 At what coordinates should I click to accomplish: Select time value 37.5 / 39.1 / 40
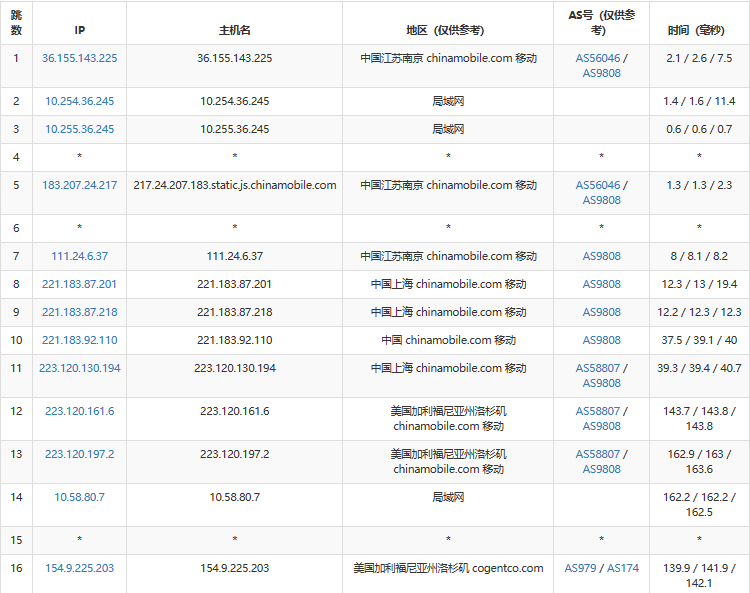699,340
